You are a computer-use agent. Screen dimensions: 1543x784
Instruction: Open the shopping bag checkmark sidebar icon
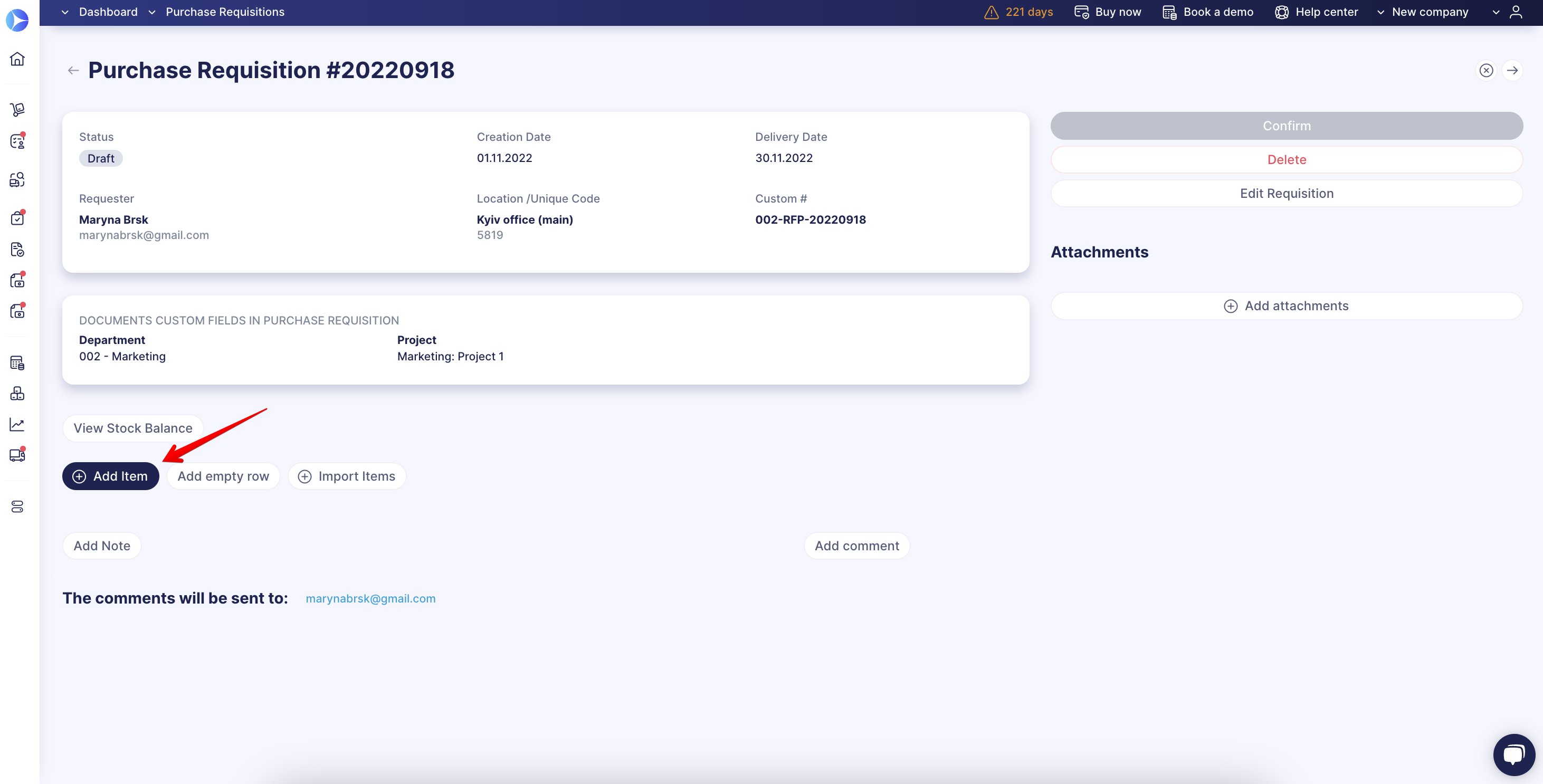[x=17, y=218]
